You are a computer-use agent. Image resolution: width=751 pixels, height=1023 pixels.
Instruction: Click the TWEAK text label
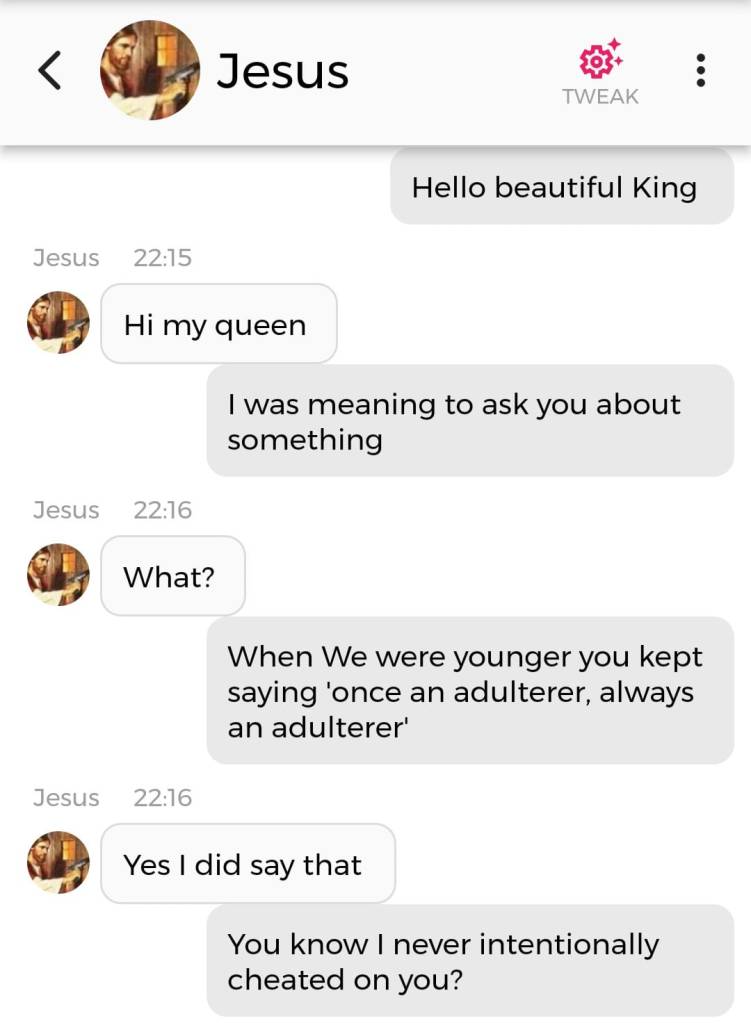click(x=600, y=97)
